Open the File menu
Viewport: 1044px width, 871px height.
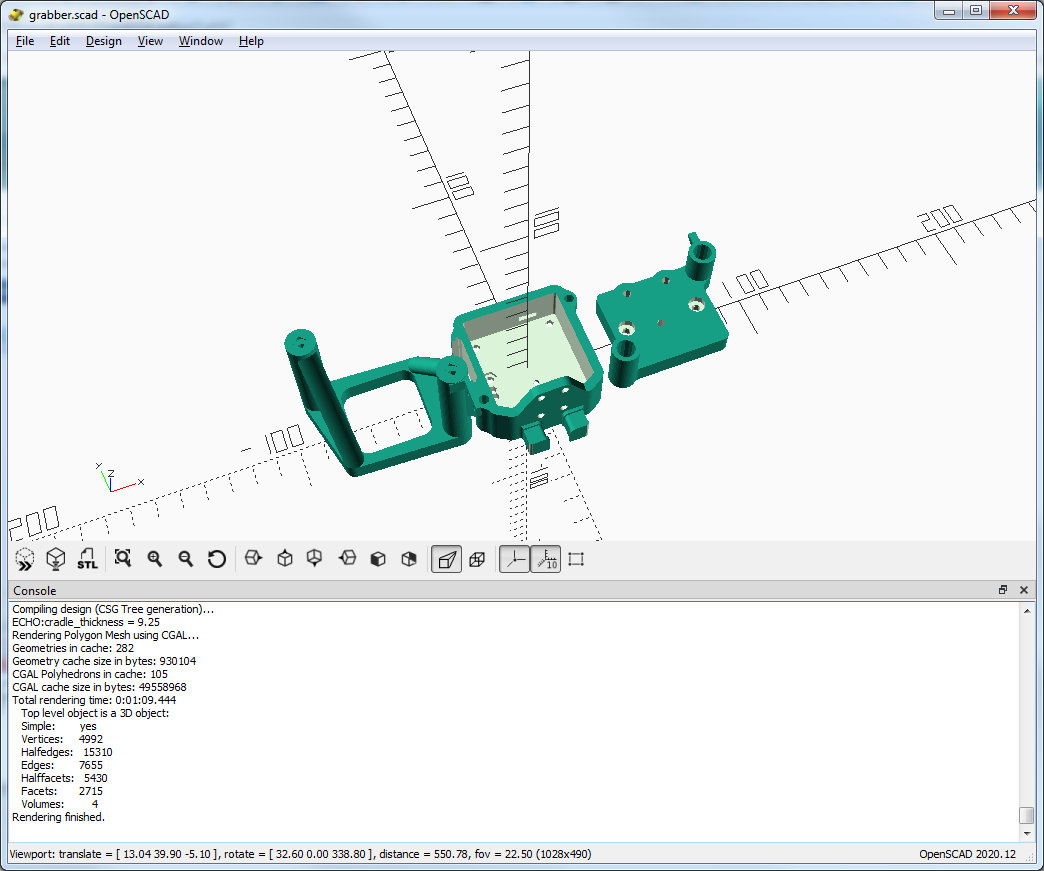[25, 41]
